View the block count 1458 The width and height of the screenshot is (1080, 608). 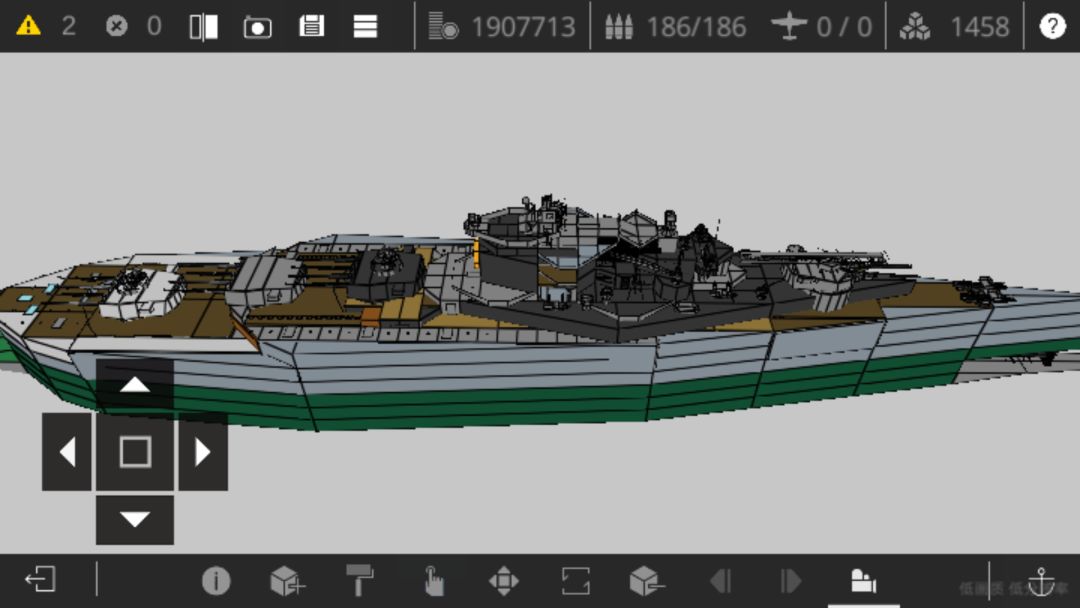point(979,27)
